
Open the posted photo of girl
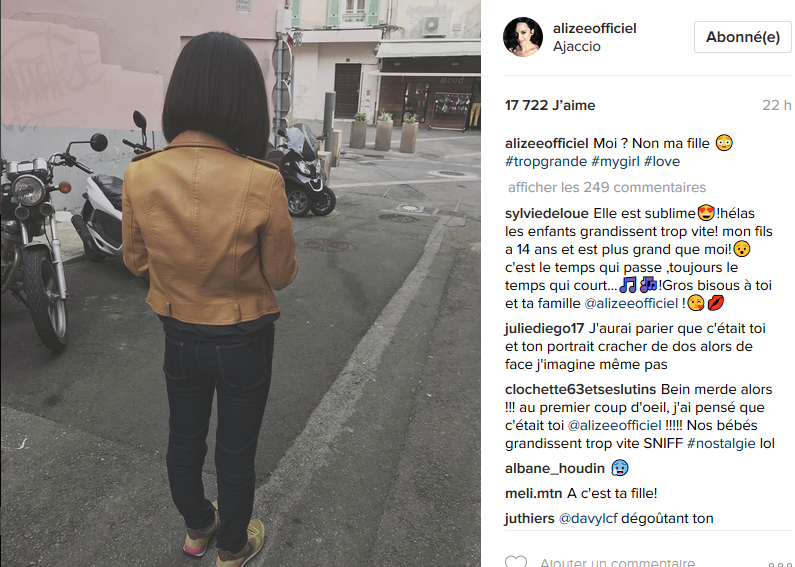pyautogui.click(x=240, y=284)
